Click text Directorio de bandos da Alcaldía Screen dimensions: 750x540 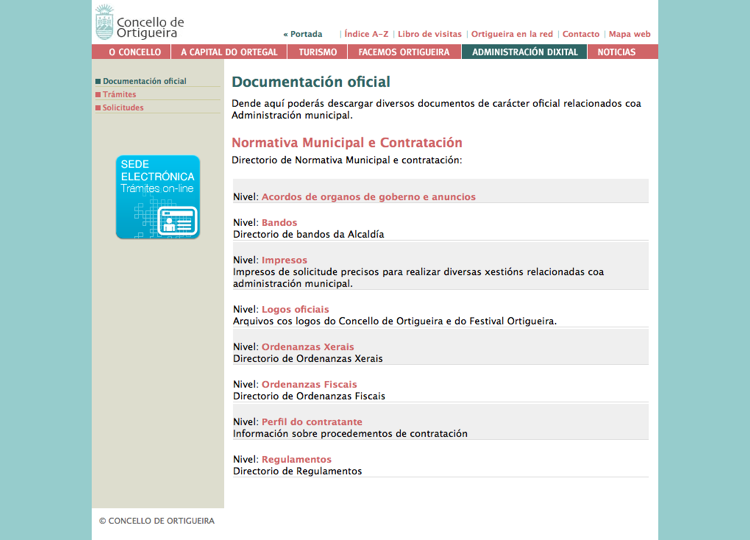pos(309,234)
